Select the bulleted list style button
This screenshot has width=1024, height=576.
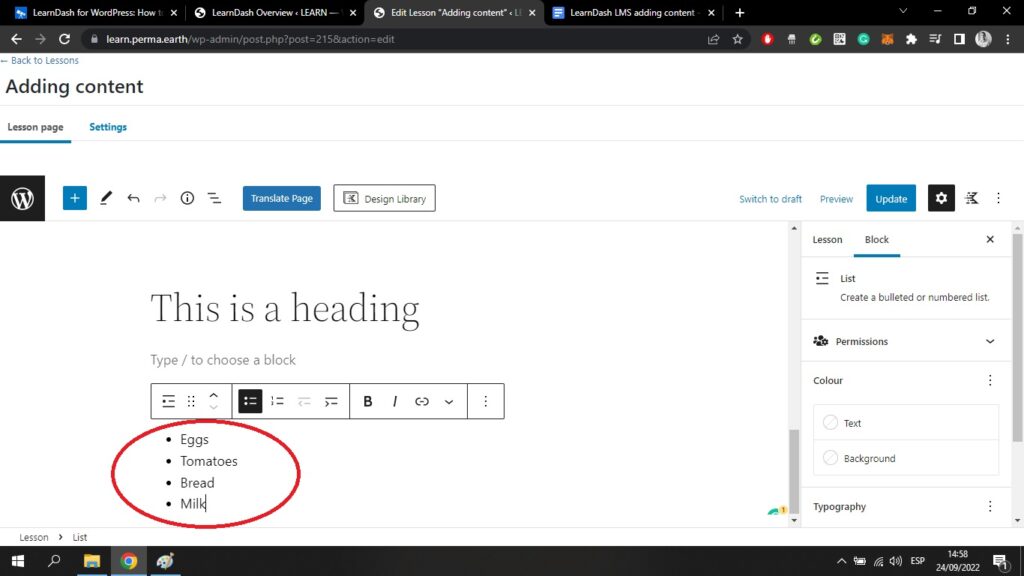click(250, 401)
